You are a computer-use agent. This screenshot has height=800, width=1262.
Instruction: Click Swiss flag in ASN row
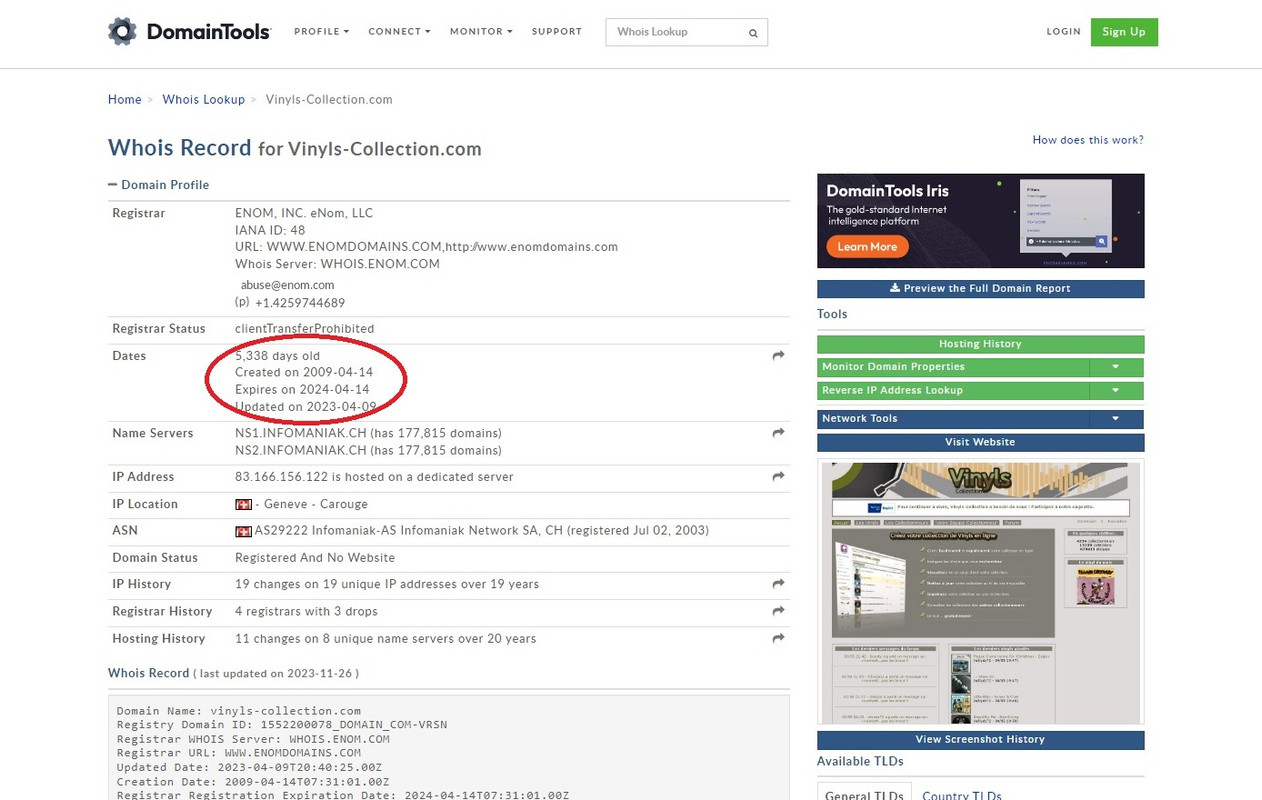coord(243,531)
